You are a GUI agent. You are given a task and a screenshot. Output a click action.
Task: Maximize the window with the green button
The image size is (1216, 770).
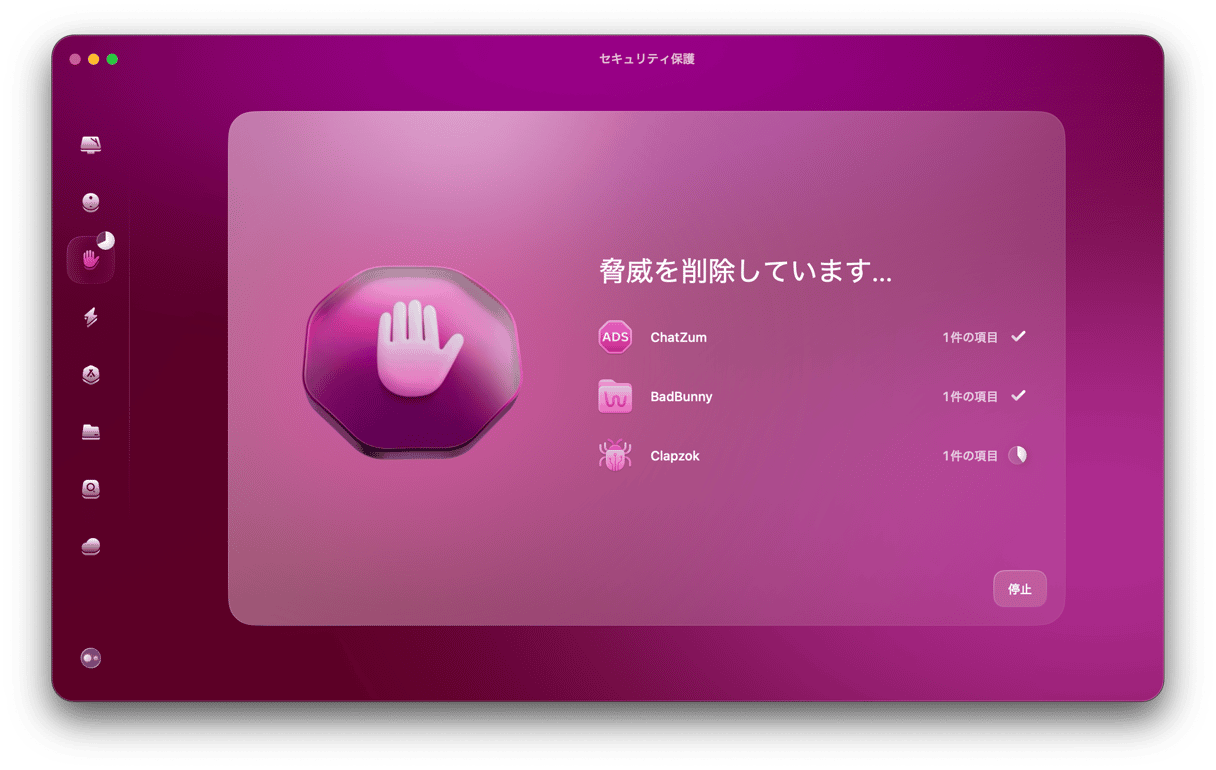tap(112, 59)
